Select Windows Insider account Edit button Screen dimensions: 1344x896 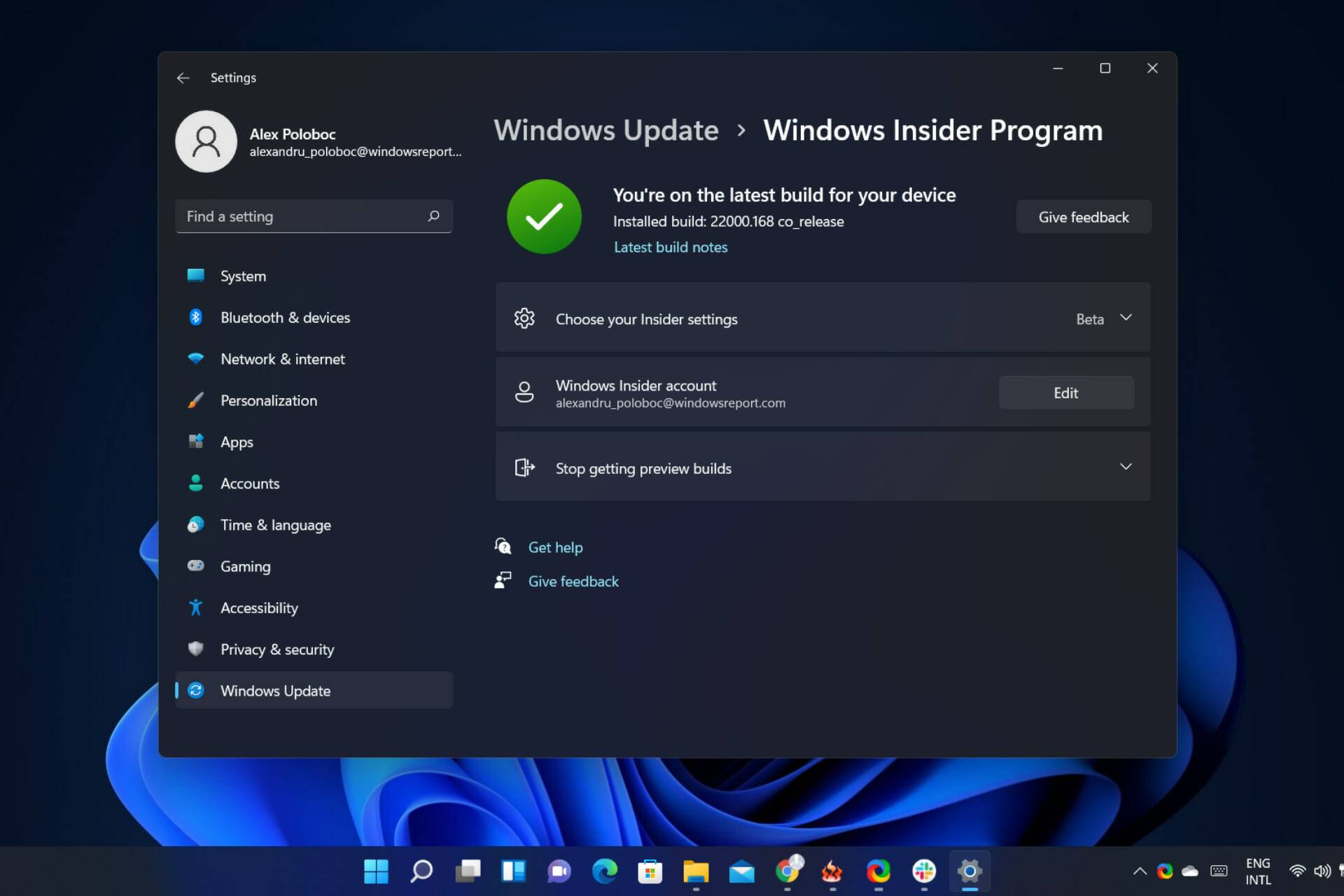tap(1065, 392)
